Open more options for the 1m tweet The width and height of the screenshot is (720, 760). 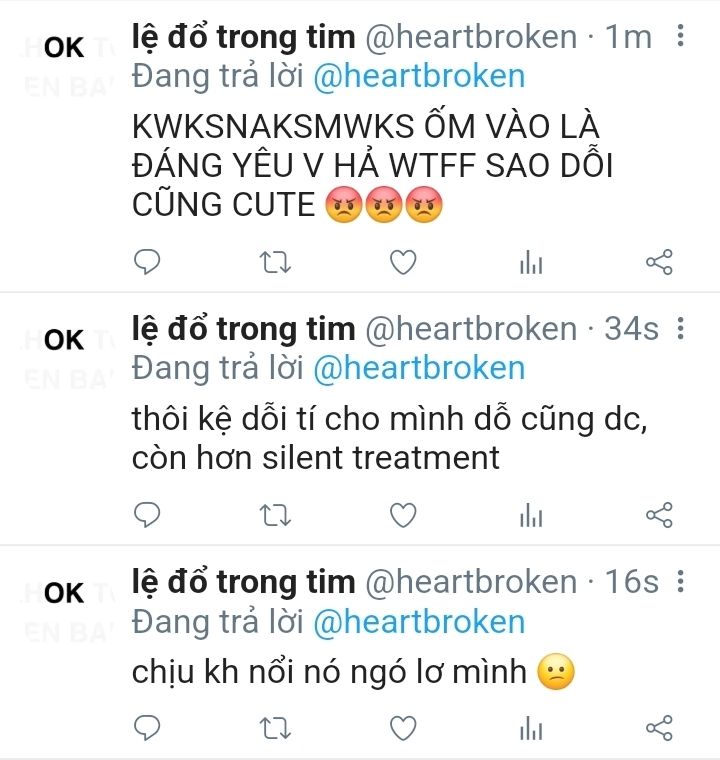681,36
